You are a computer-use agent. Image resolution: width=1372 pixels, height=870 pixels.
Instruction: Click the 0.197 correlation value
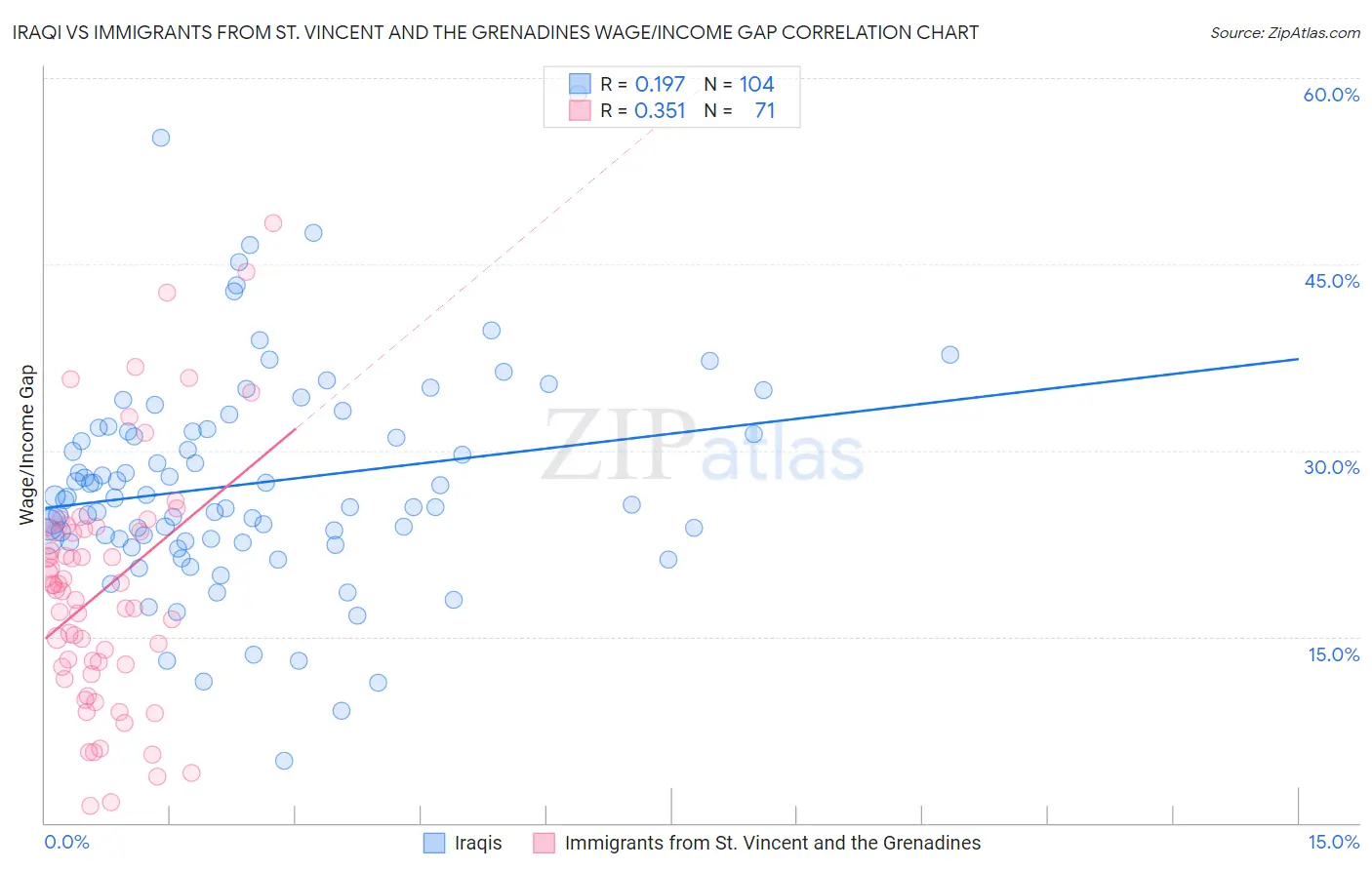pyautogui.click(x=660, y=84)
